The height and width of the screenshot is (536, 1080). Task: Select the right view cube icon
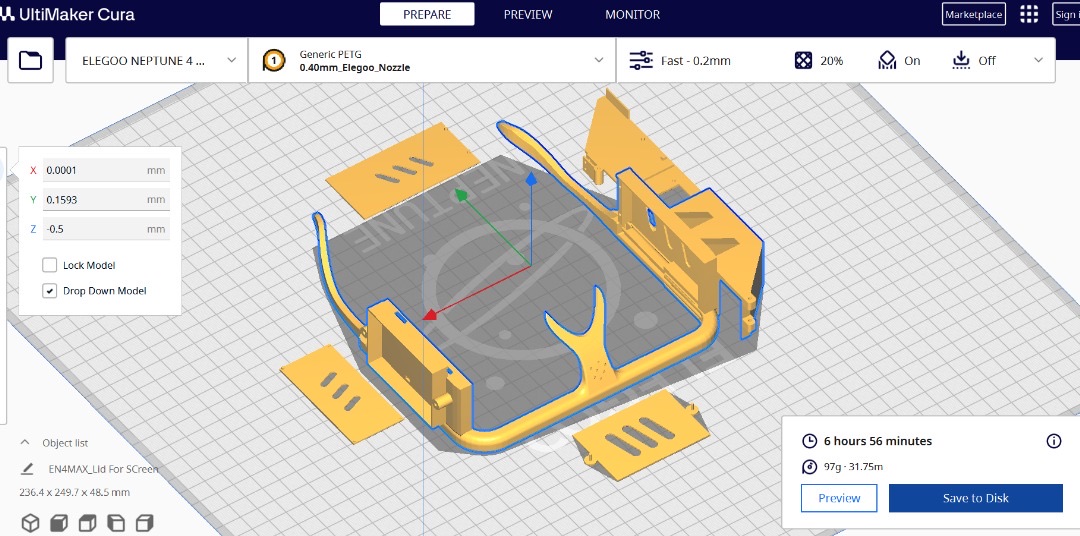[x=144, y=522]
